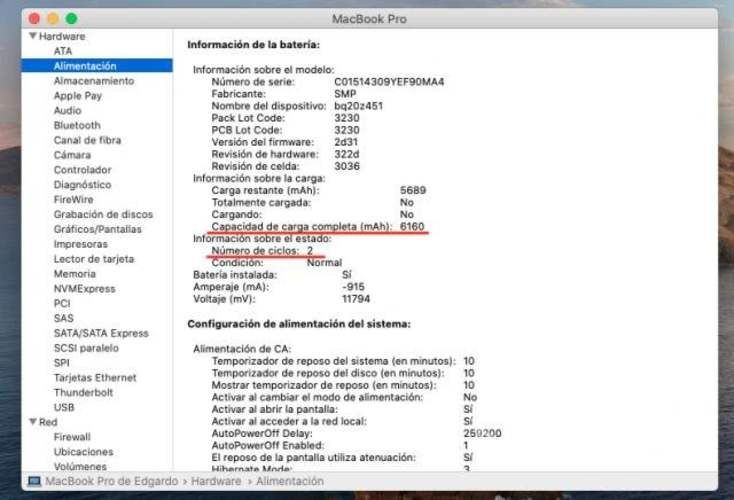Select Firewall under Red
The width and height of the screenshot is (734, 500).
click(72, 437)
